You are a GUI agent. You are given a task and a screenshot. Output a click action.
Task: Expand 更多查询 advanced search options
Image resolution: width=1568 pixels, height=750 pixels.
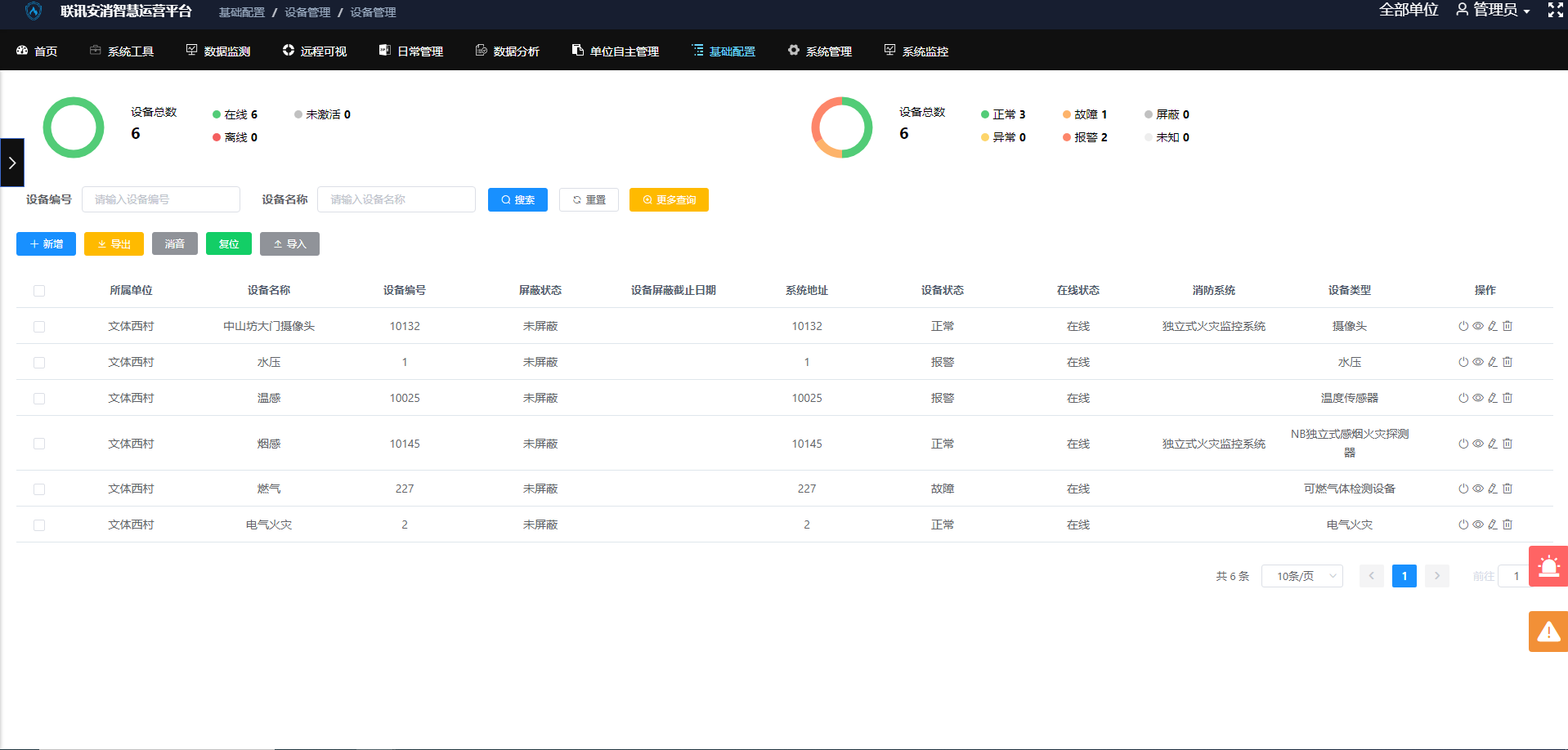(x=669, y=199)
